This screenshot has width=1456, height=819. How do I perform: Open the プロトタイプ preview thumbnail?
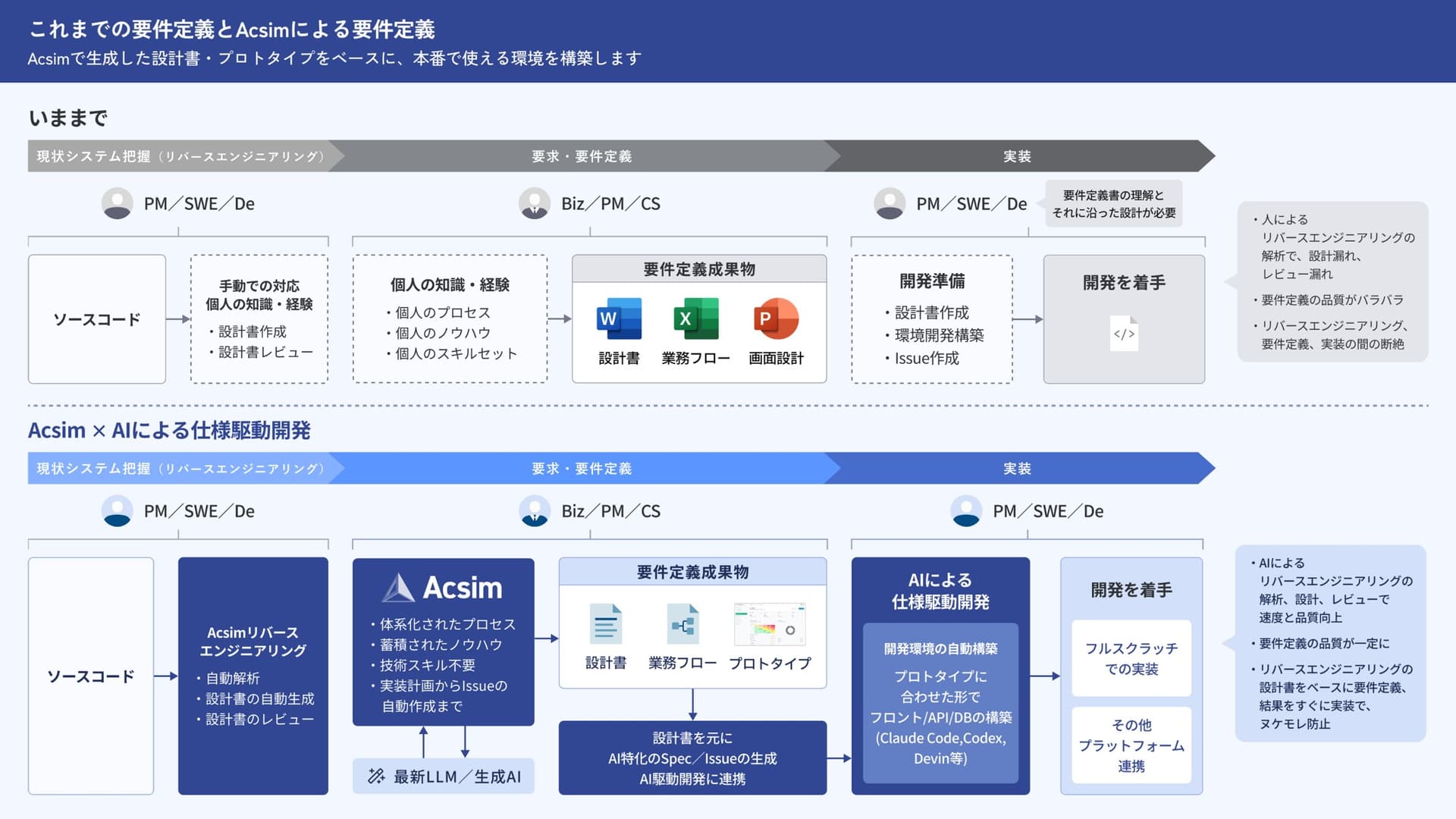click(770, 624)
